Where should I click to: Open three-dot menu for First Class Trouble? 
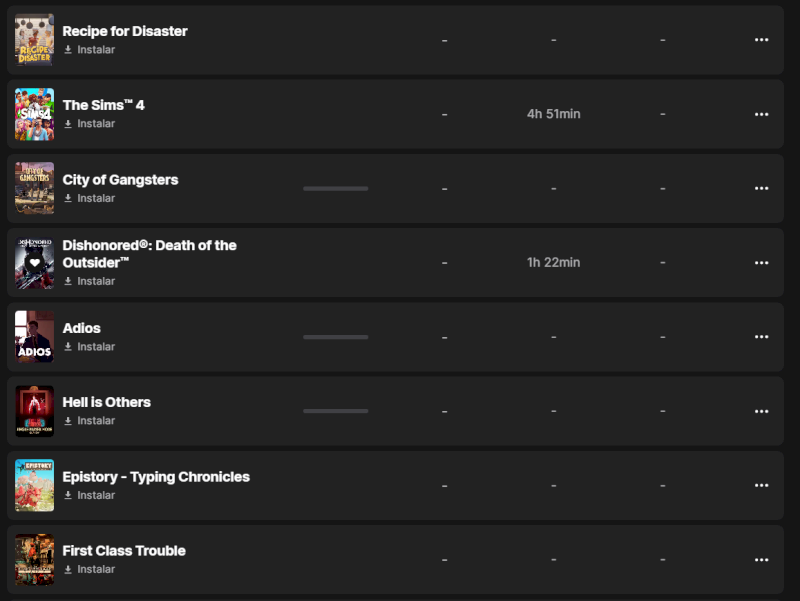pyautogui.click(x=761, y=560)
